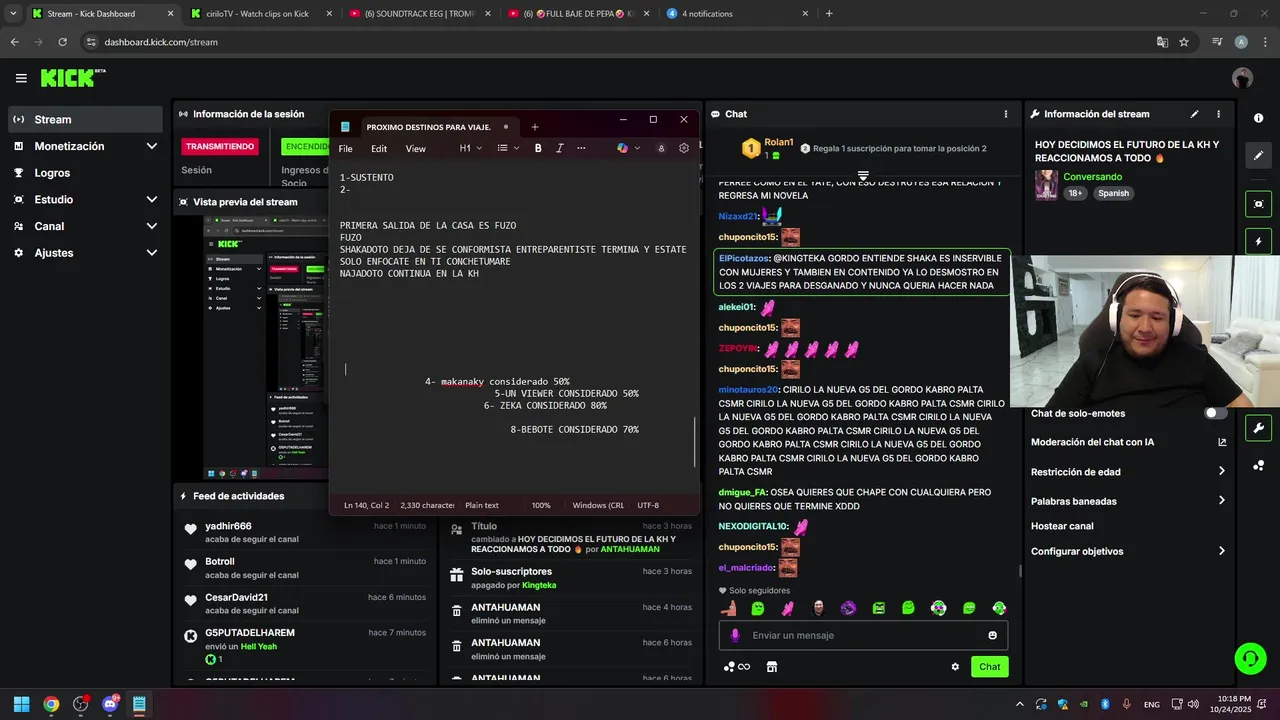This screenshot has width=1280, height=720.
Task: Click dmigue_FA username in chat
Action: pos(742,492)
